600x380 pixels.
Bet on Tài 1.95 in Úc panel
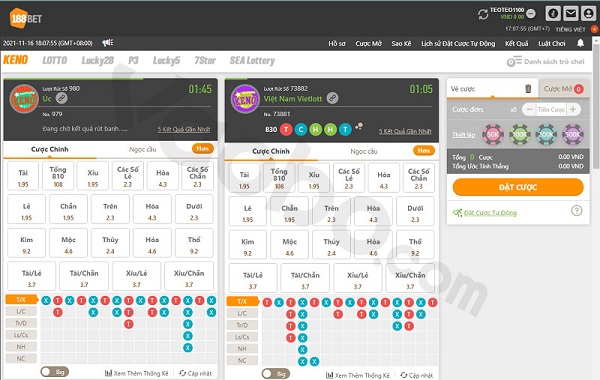tap(23, 176)
